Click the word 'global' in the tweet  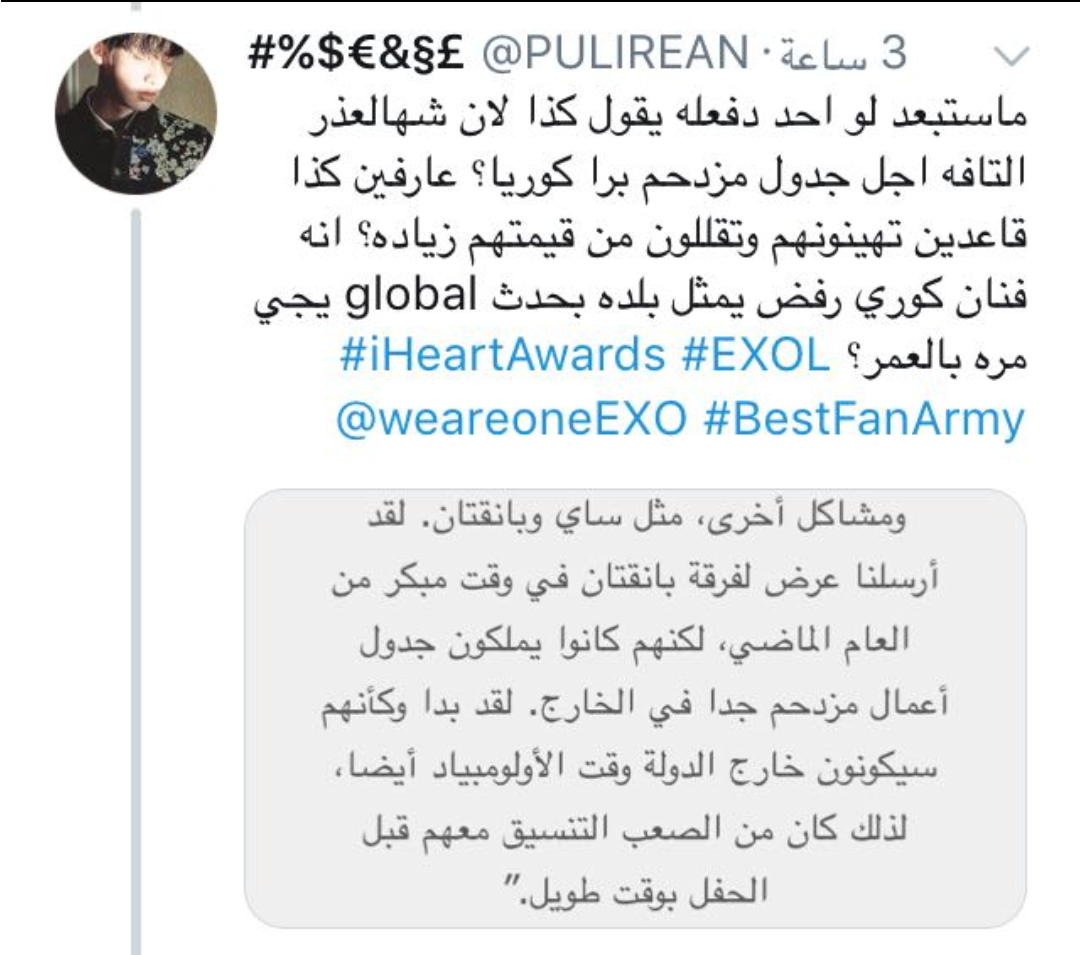pos(411,295)
